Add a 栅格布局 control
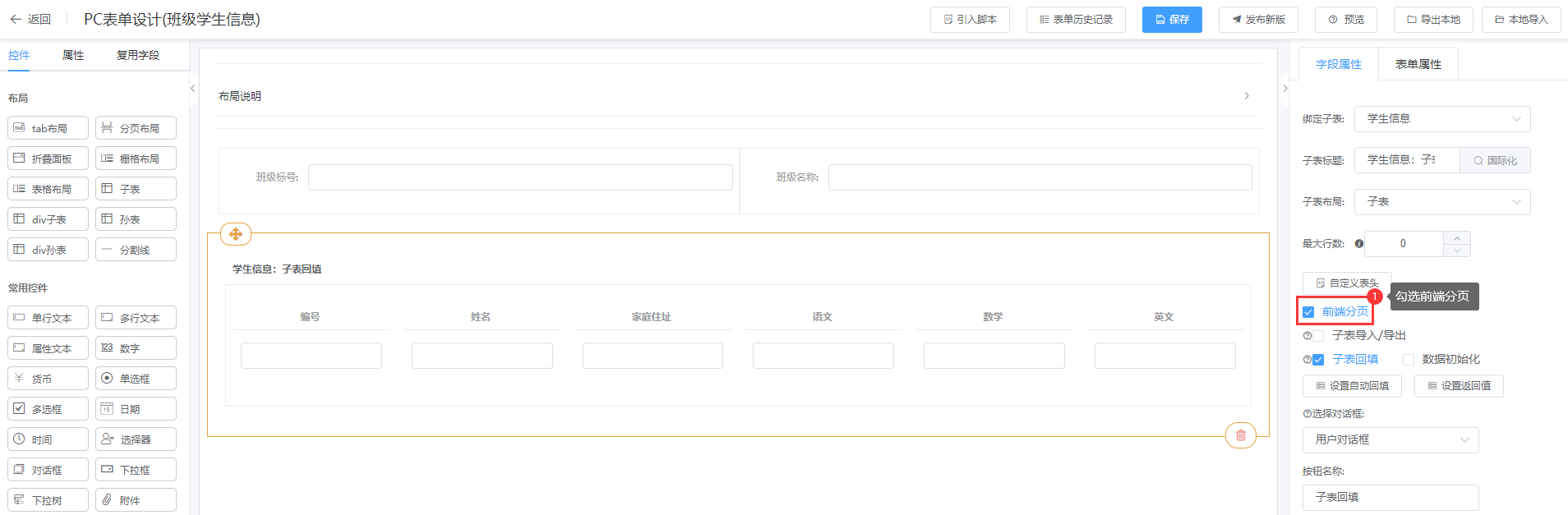1568x515 pixels. click(x=136, y=159)
